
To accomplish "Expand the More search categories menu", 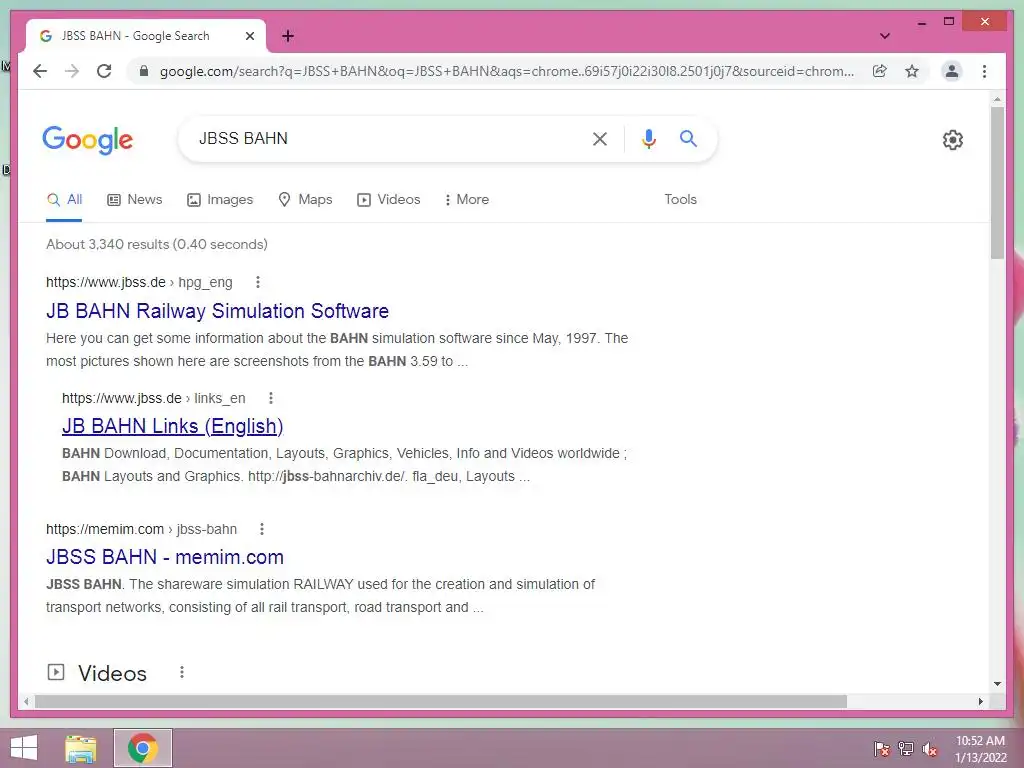I will [x=466, y=200].
